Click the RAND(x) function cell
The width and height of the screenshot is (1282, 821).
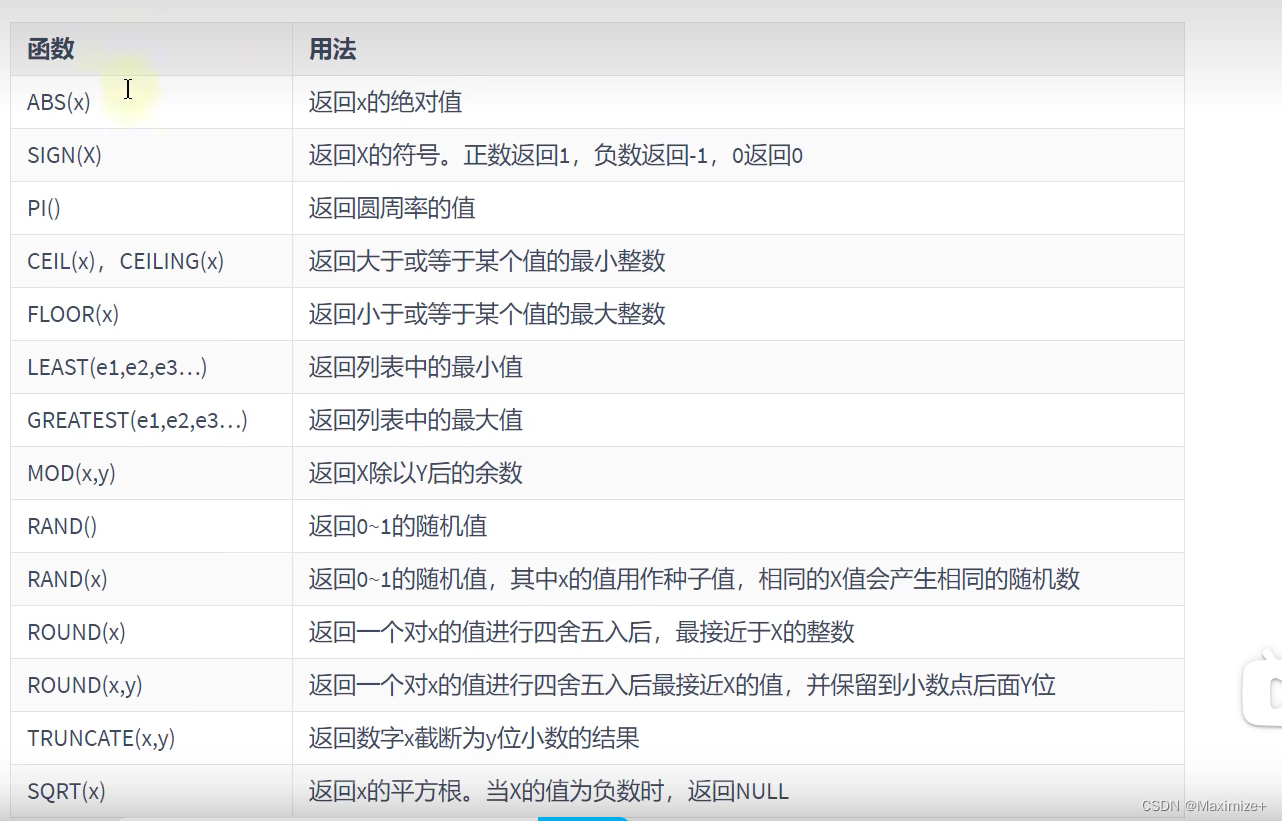[x=151, y=579]
